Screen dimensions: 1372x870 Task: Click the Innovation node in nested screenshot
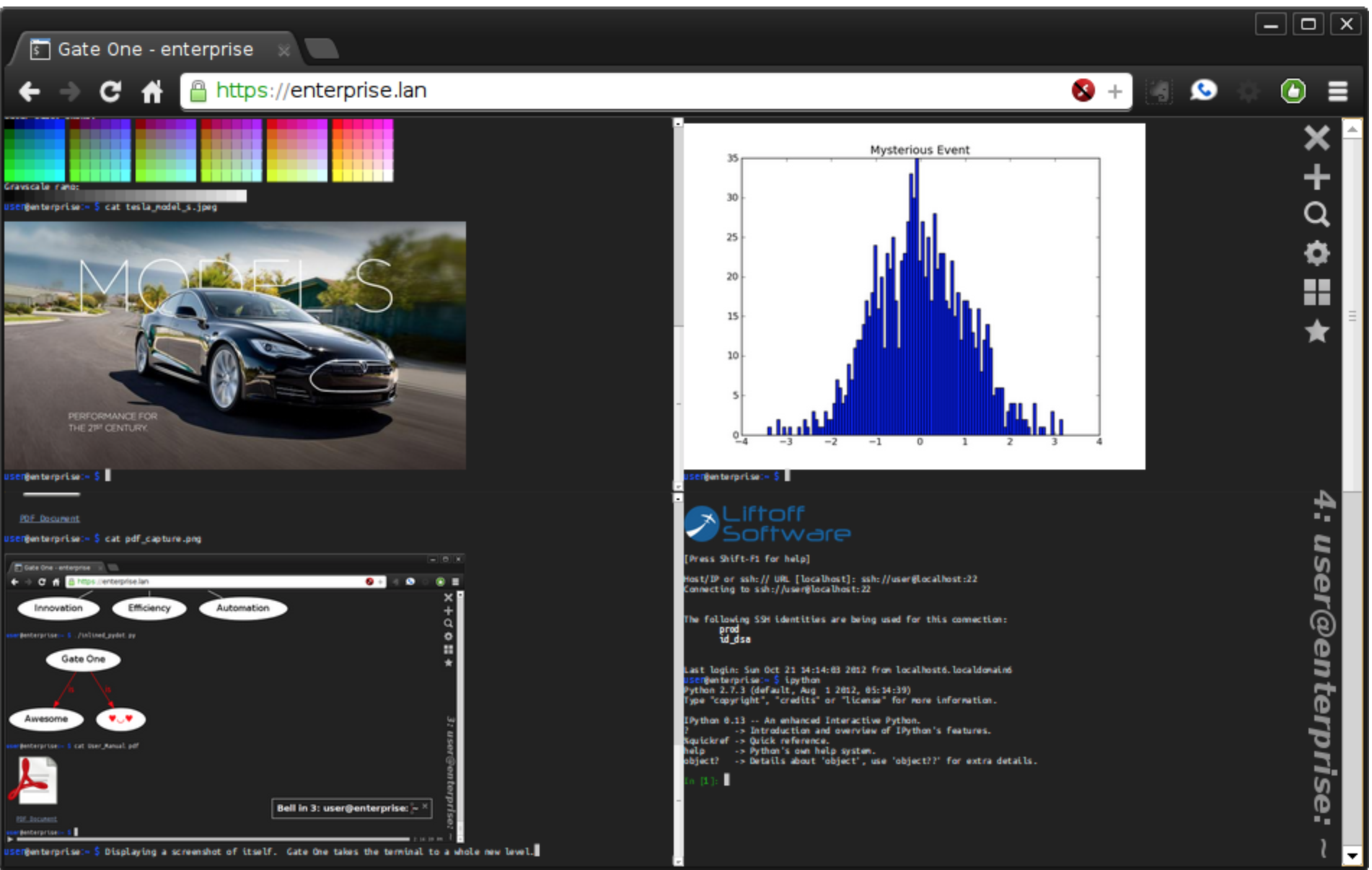click(x=58, y=608)
